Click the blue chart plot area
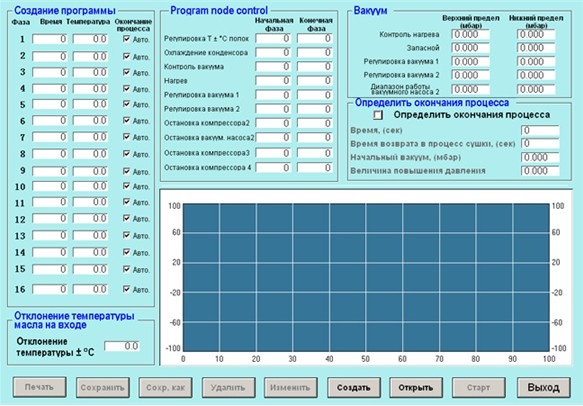Screen dimensions: 583x406 (x=366, y=277)
